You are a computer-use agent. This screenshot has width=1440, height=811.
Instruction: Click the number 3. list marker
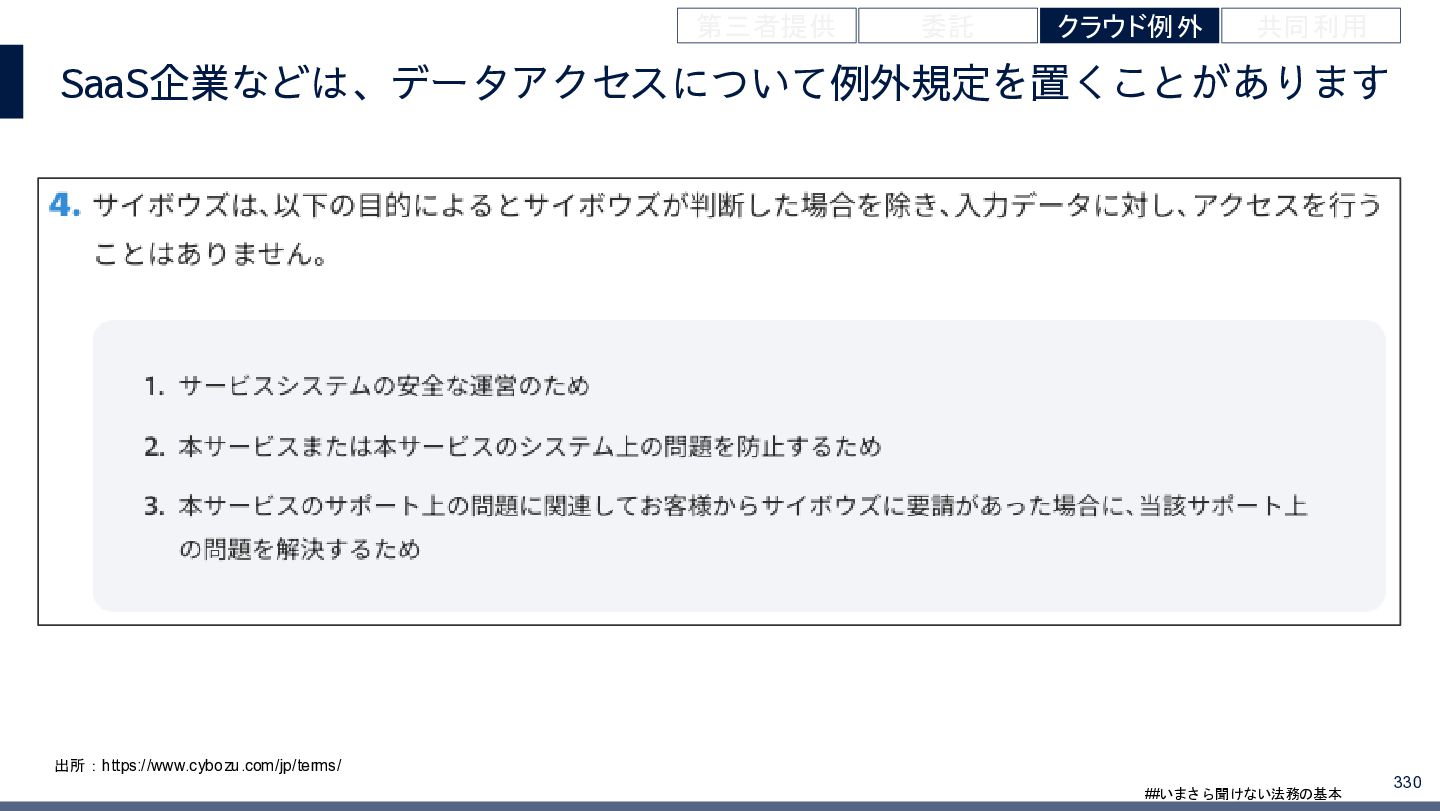(x=154, y=506)
